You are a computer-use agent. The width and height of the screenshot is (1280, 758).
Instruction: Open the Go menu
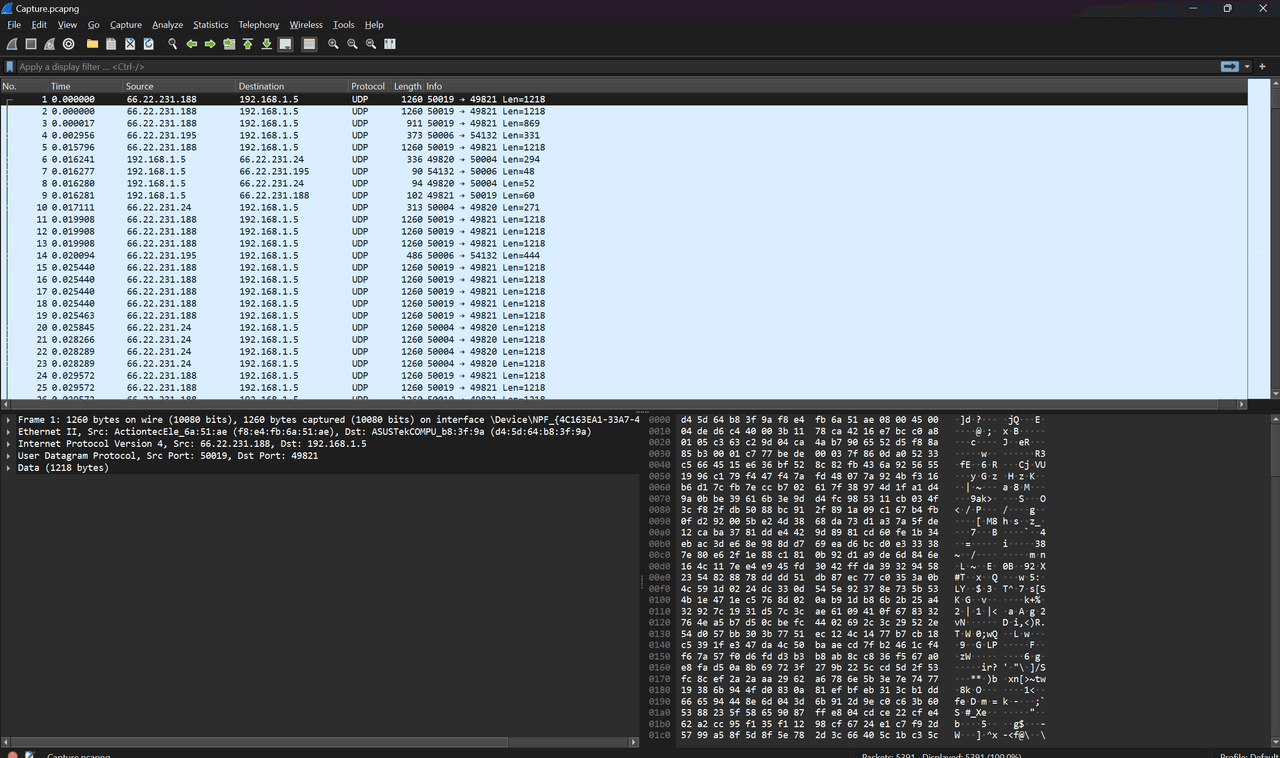[x=93, y=25]
